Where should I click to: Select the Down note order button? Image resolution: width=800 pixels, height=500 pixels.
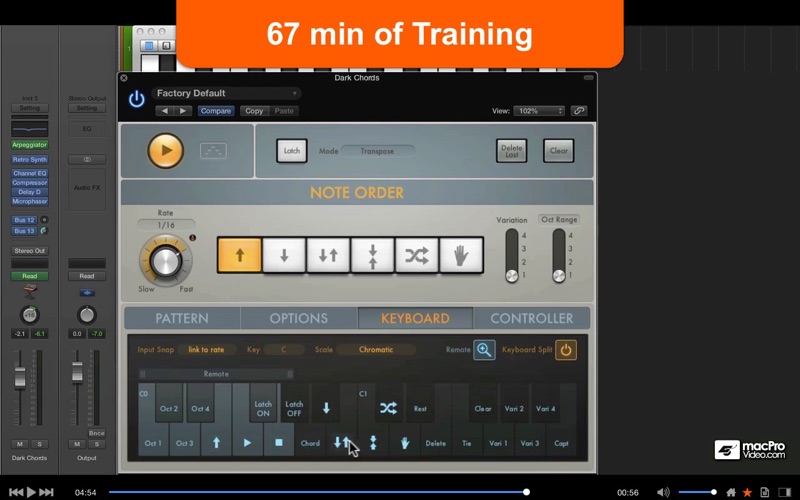coord(284,255)
